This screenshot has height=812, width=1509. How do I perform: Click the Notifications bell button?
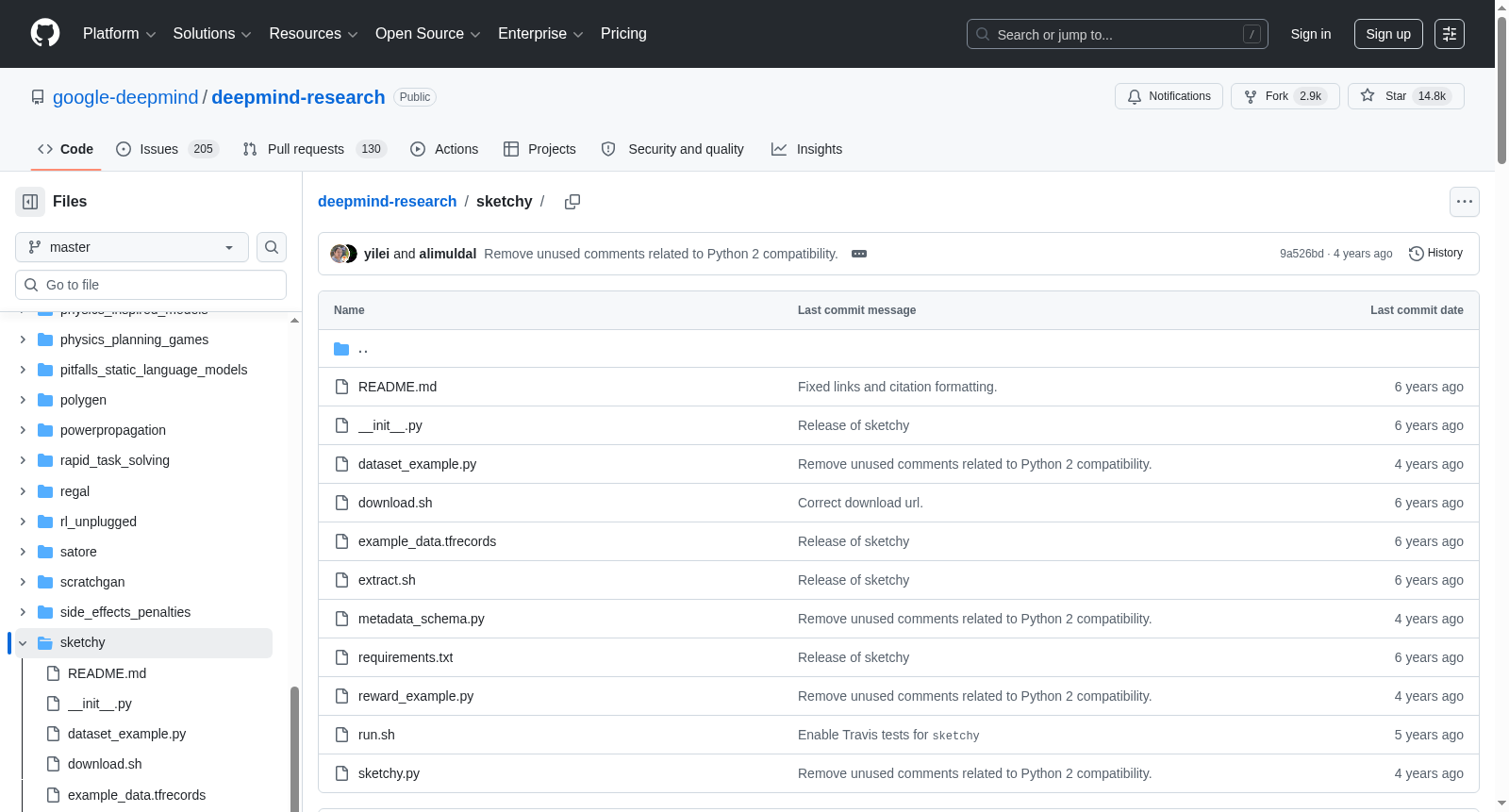tap(1169, 96)
